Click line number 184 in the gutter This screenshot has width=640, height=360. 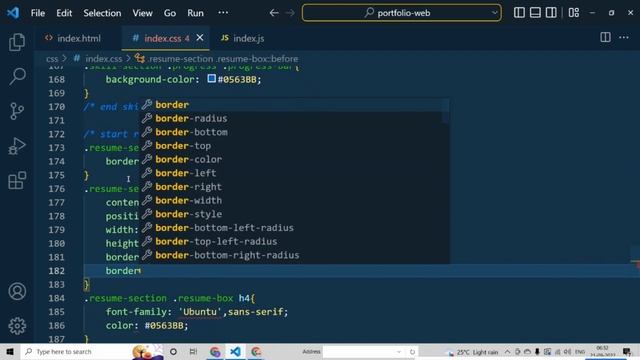56,298
